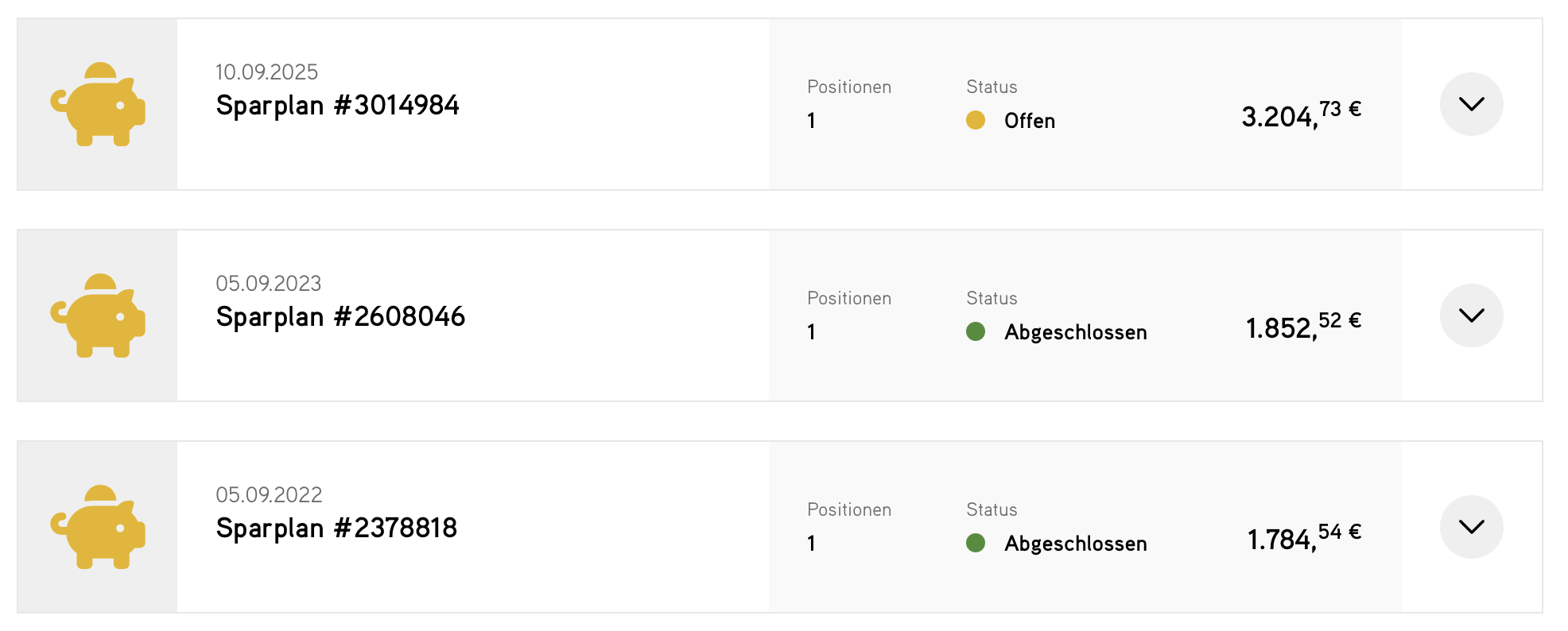Open the Sparplan #2378818 title
Screen dimensions: 1568x631
point(336,528)
